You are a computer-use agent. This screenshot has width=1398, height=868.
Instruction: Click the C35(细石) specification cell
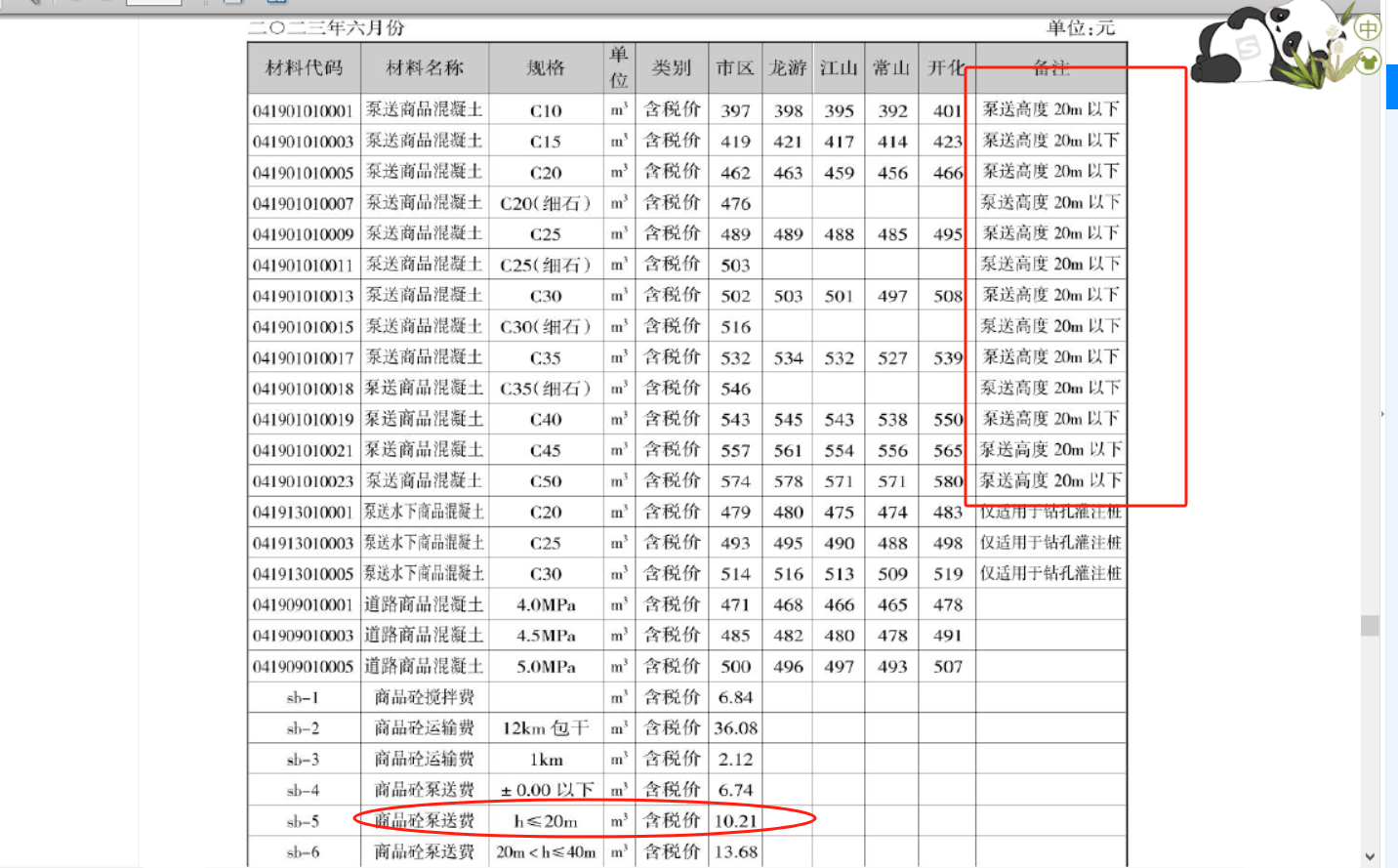pos(546,389)
